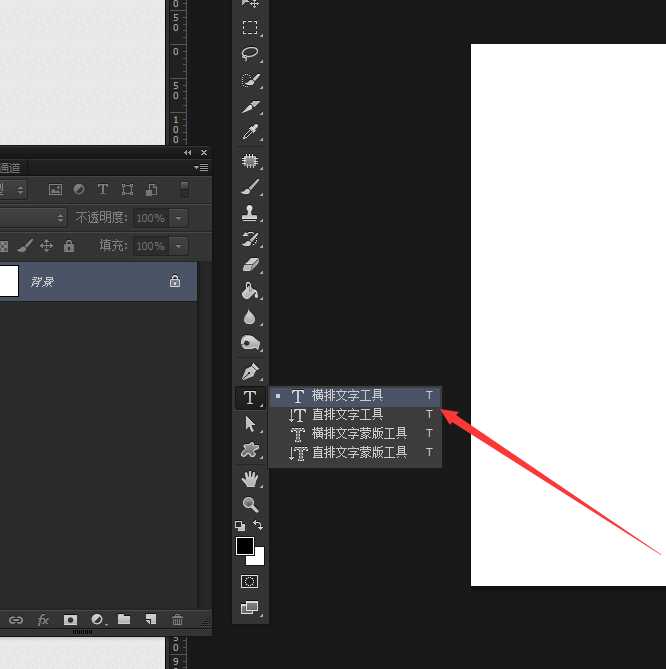Toggle the layer filter on/off switch
Image resolution: width=666 pixels, height=669 pixels.
184,189
